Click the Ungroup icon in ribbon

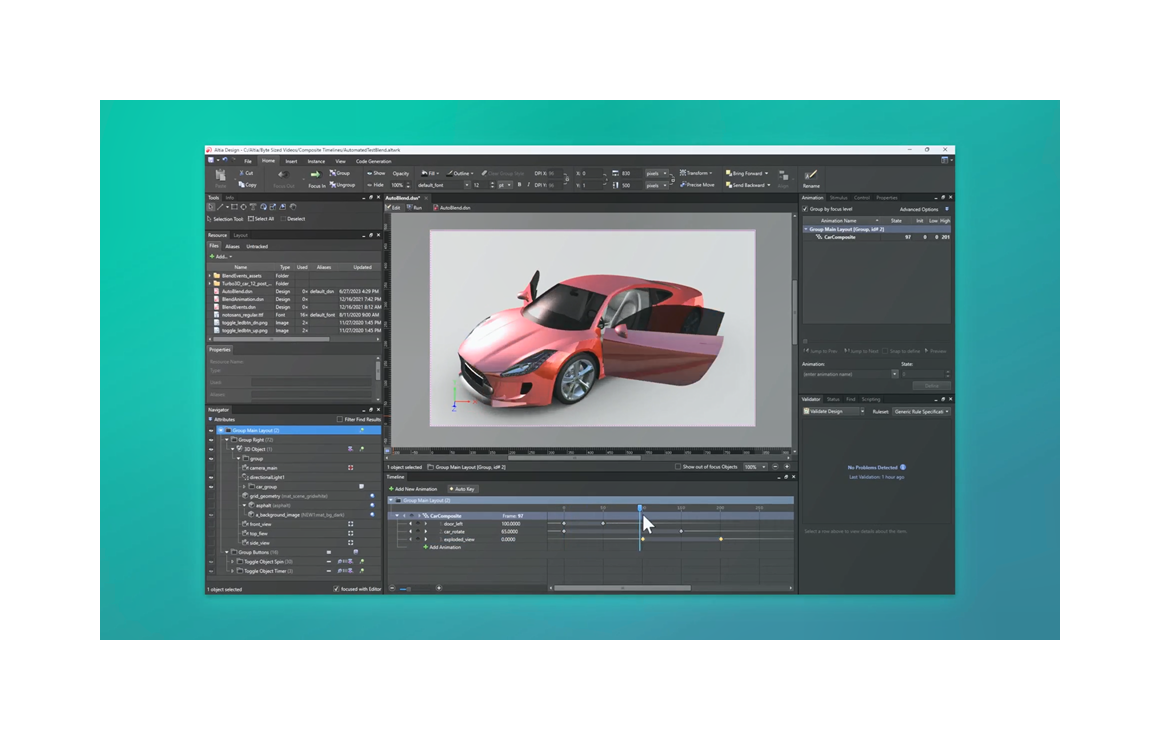pos(331,185)
